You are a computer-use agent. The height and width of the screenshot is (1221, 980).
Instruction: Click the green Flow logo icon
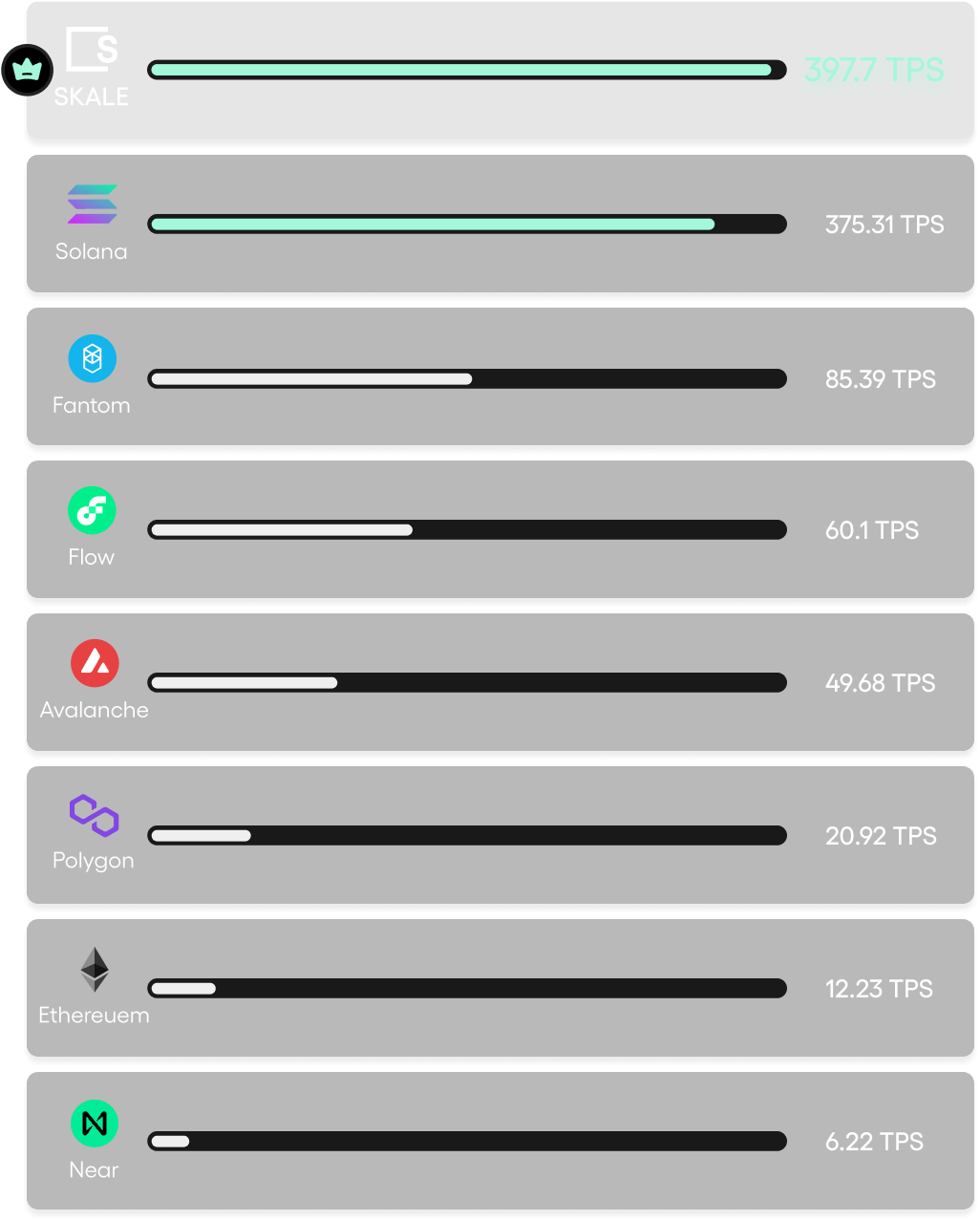click(92, 510)
